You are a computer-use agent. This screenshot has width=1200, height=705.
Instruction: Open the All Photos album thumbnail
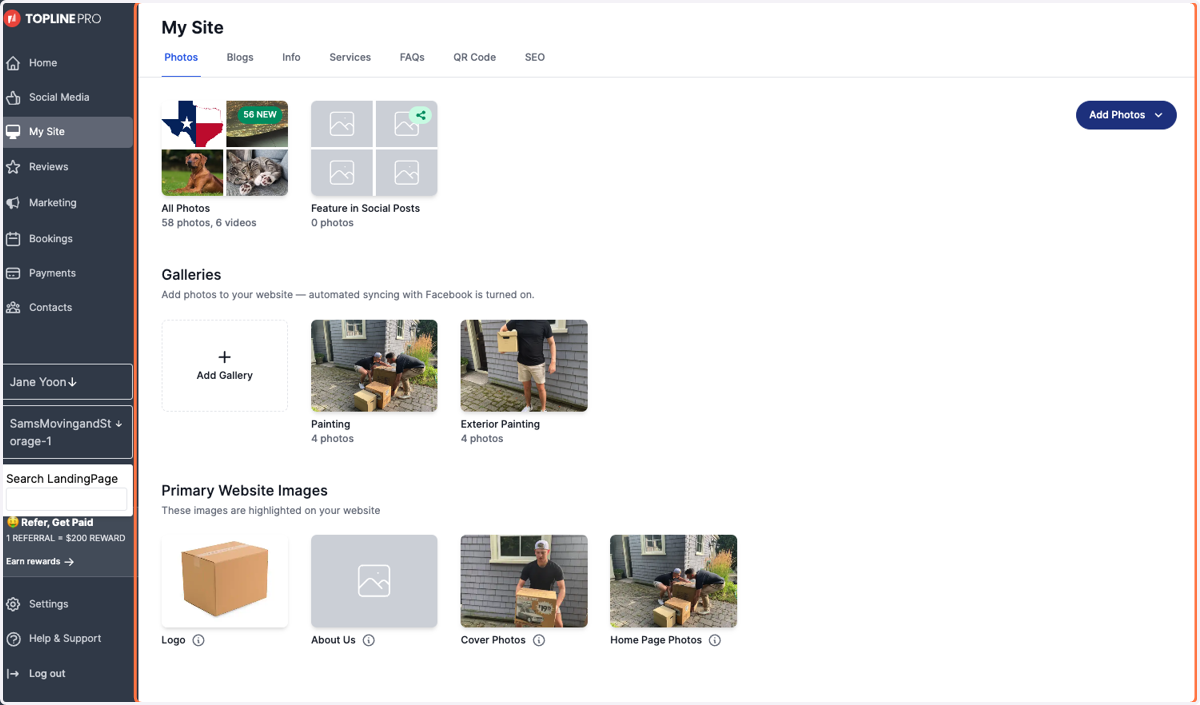click(x=224, y=148)
